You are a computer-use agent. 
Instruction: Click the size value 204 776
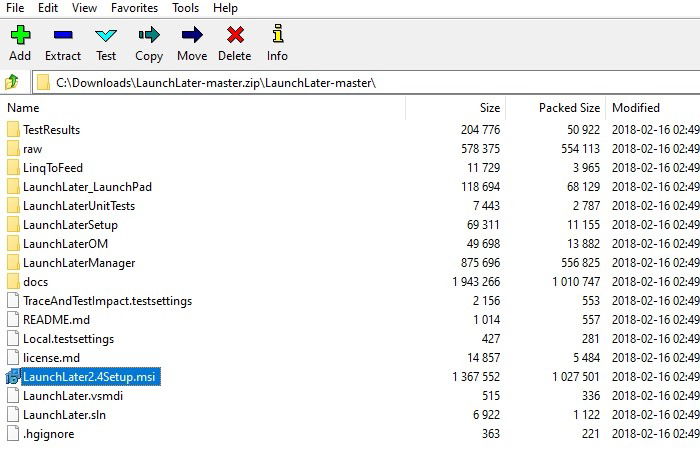480,130
